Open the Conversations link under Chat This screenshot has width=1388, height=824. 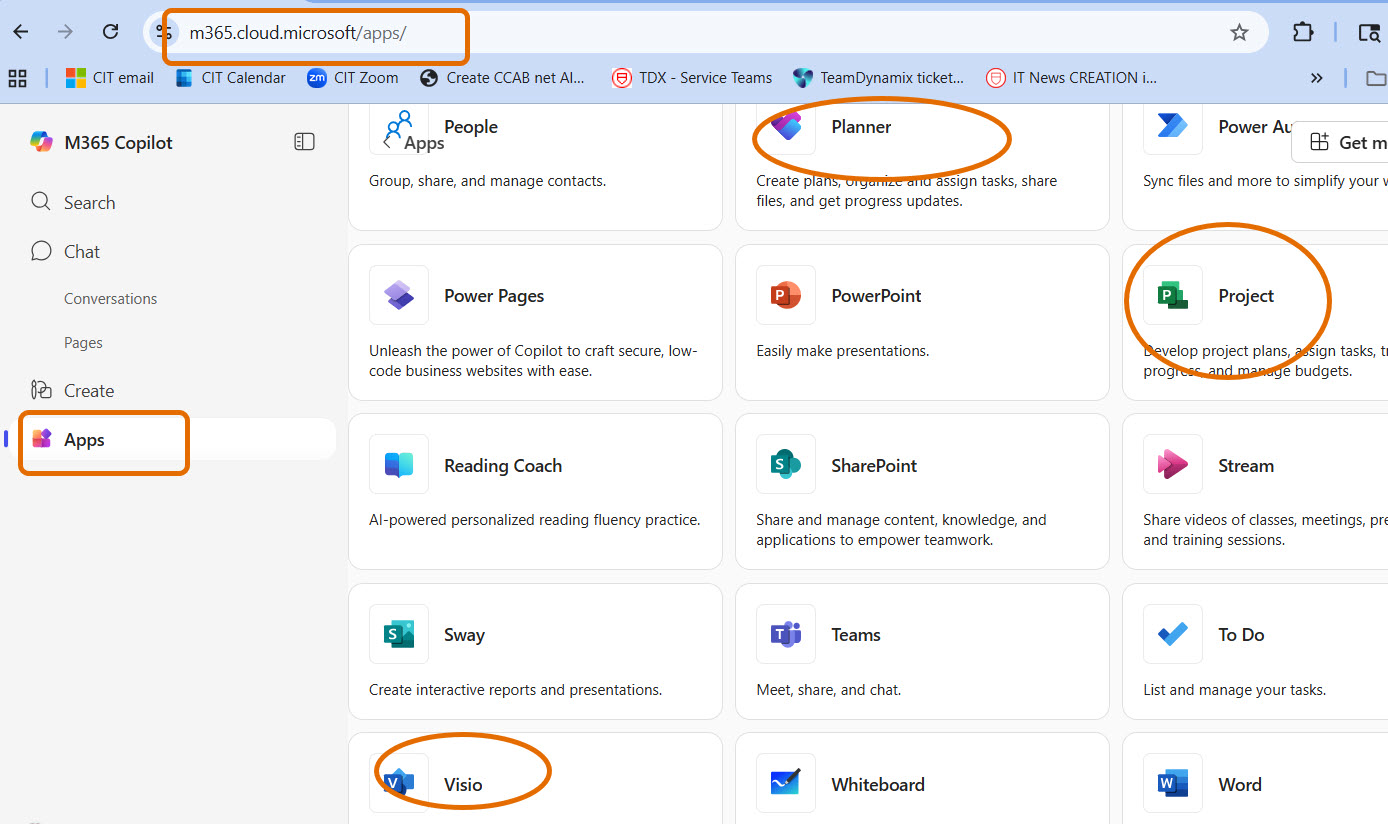(110, 299)
